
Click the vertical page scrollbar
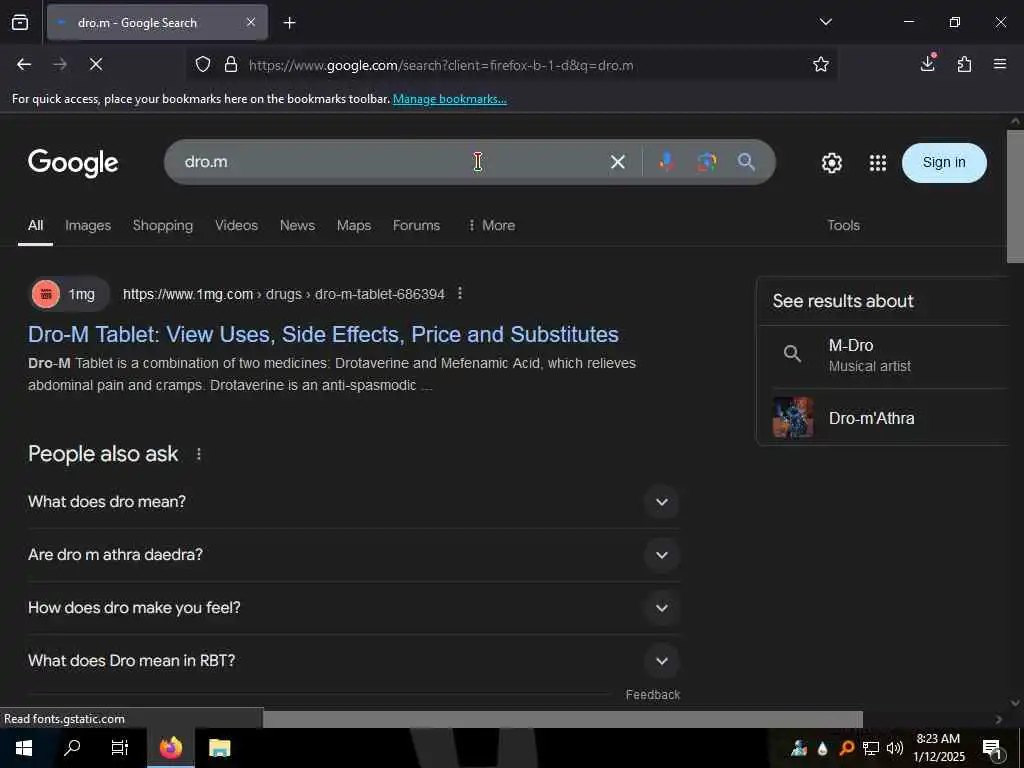(x=1015, y=197)
